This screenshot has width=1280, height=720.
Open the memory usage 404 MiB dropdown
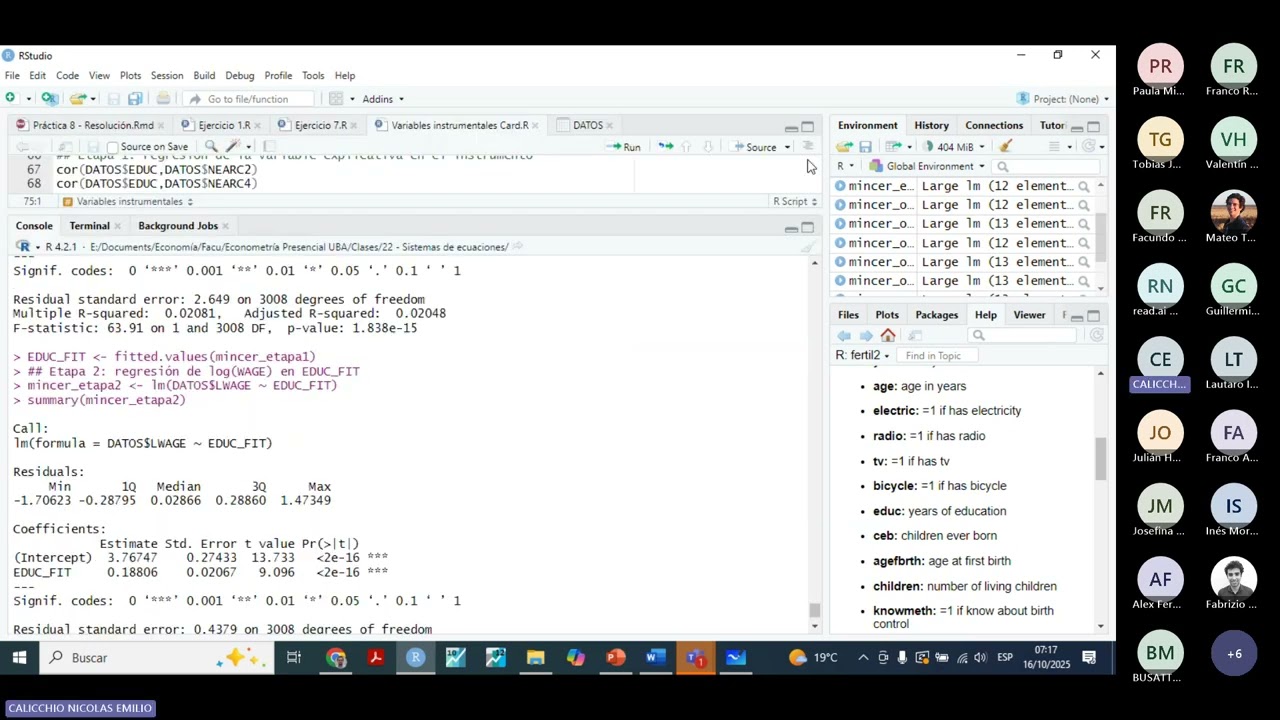click(954, 147)
